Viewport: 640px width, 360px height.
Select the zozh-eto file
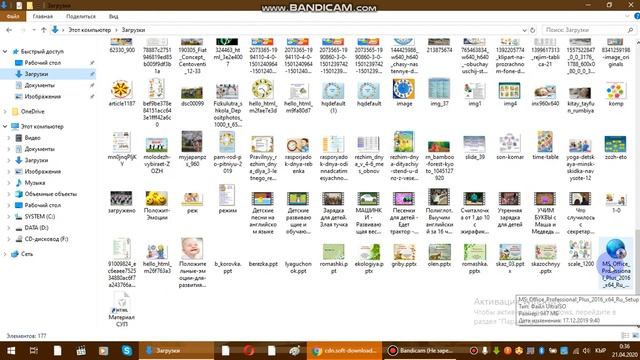coord(616,148)
